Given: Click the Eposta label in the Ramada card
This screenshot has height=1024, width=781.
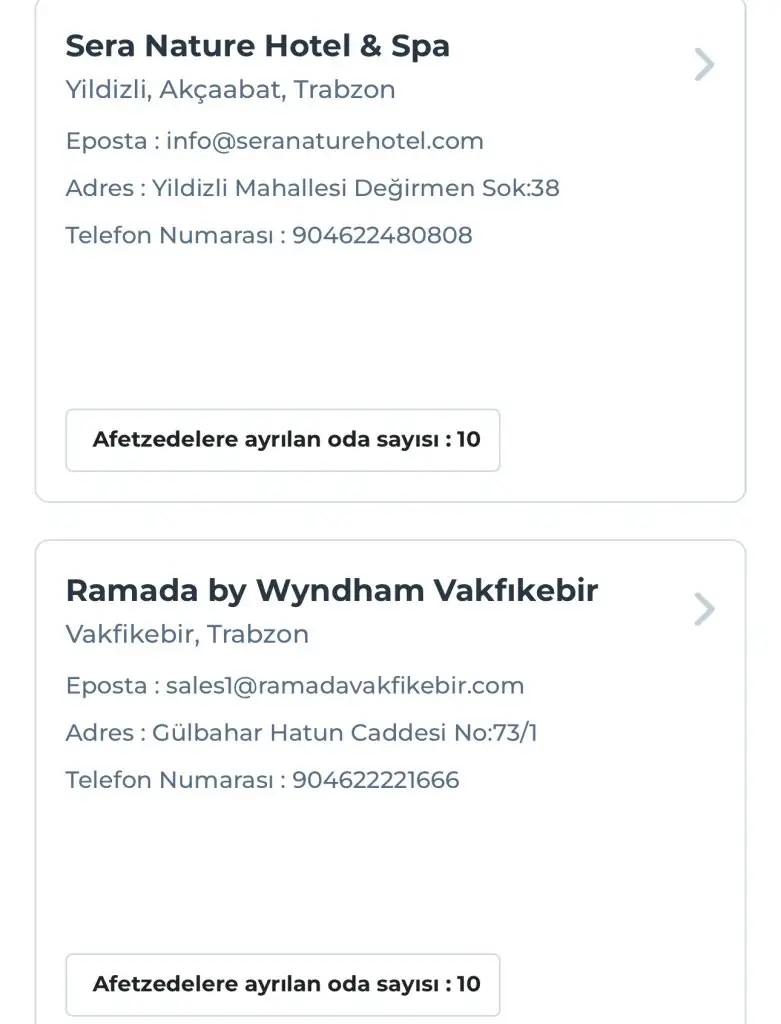Looking at the screenshot, I should 106,685.
